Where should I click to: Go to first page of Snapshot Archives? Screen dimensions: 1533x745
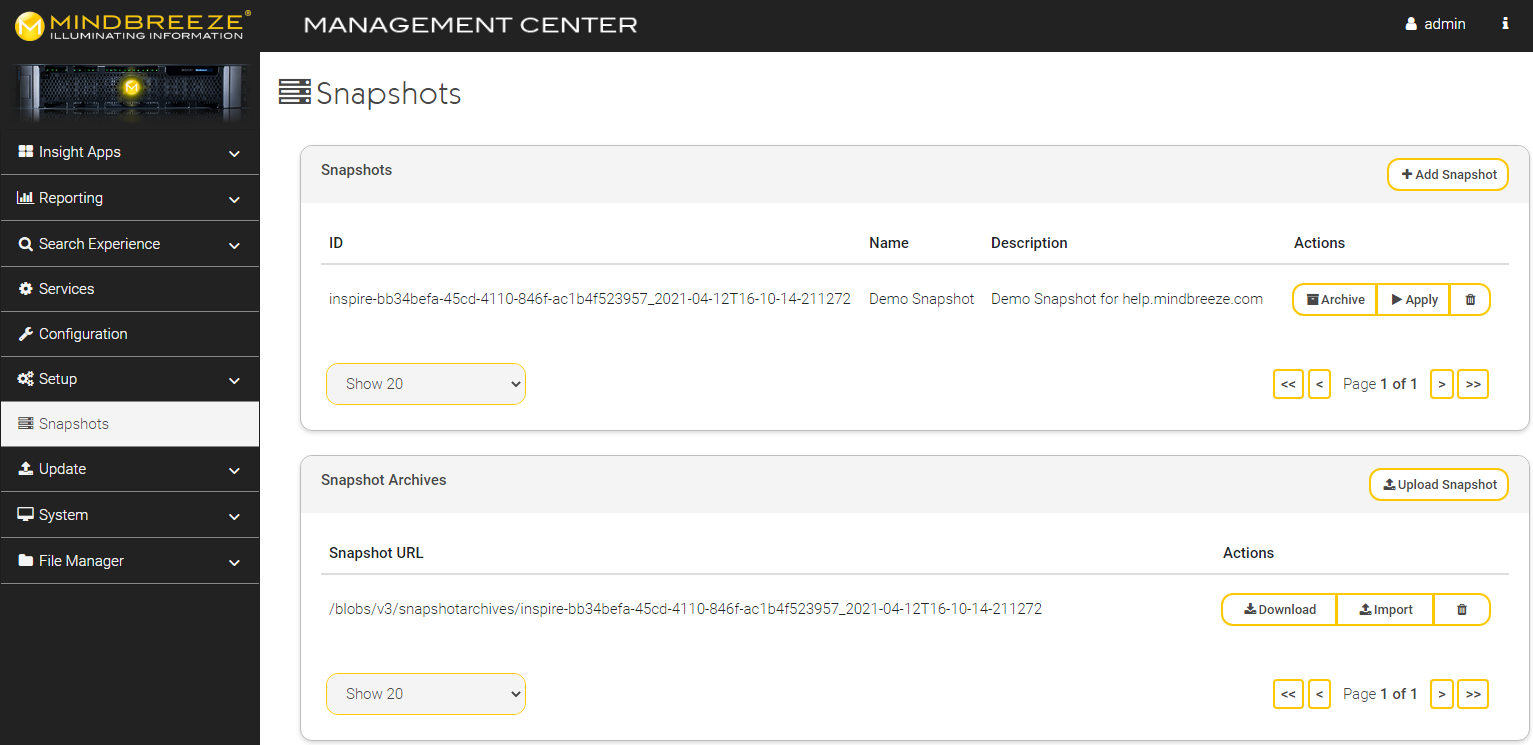click(1288, 694)
